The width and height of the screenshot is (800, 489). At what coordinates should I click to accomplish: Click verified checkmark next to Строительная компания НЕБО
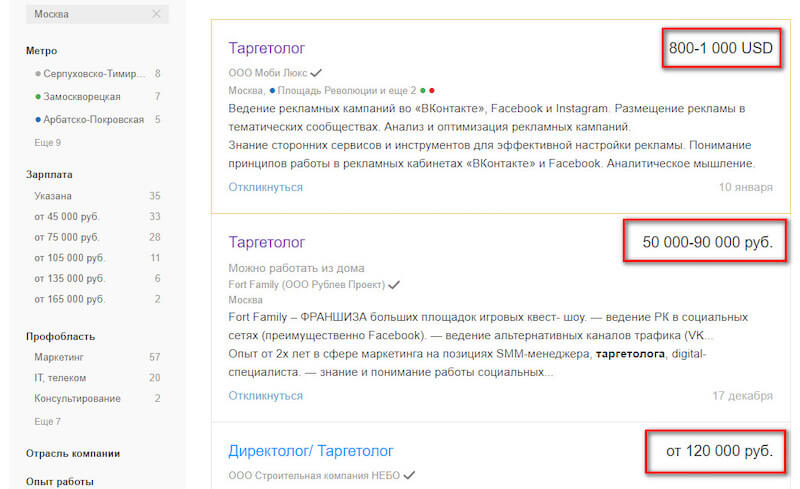coord(409,475)
